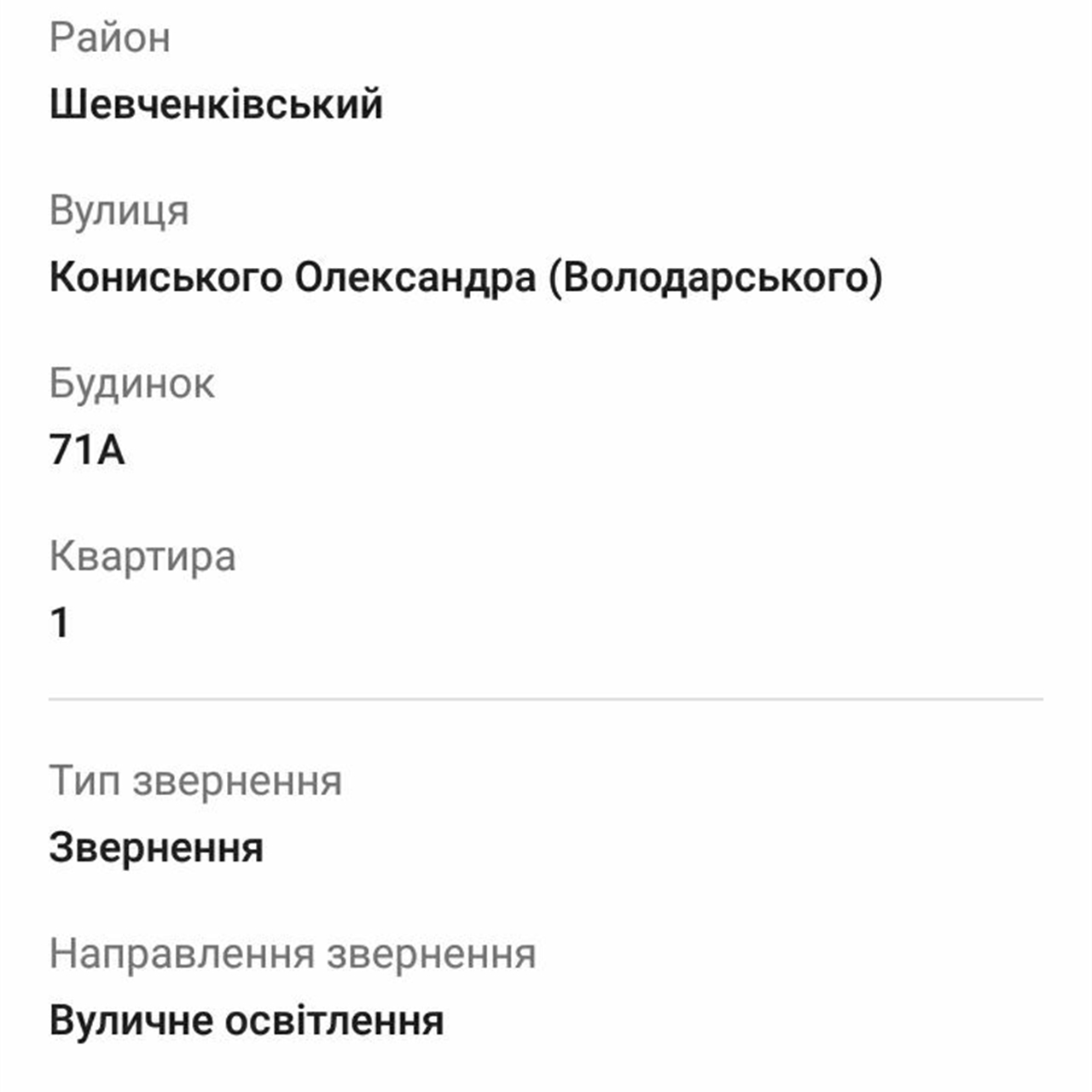Viewport: 1092px width, 1092px height.
Task: Select the Квартира field label
Action: coord(142,556)
